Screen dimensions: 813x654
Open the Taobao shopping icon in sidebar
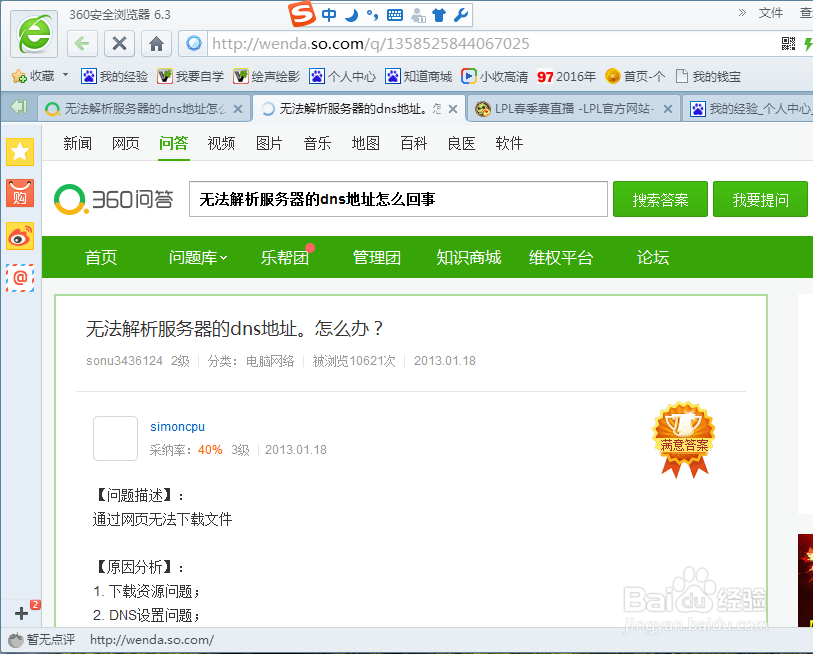click(x=20, y=193)
